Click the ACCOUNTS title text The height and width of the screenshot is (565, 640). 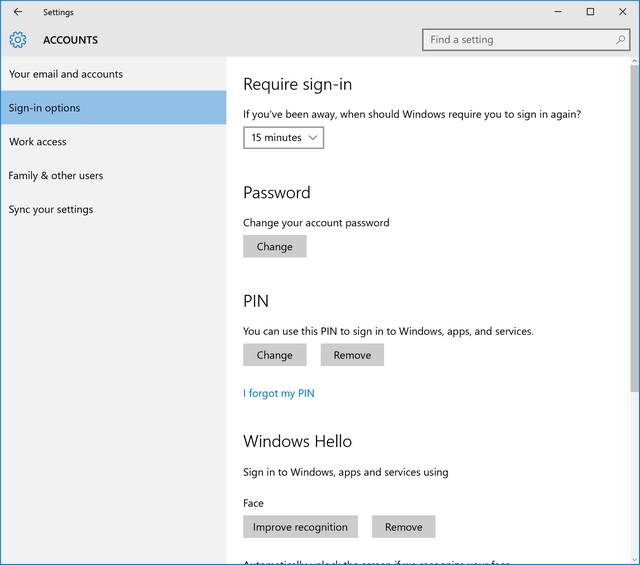pyautogui.click(x=71, y=40)
